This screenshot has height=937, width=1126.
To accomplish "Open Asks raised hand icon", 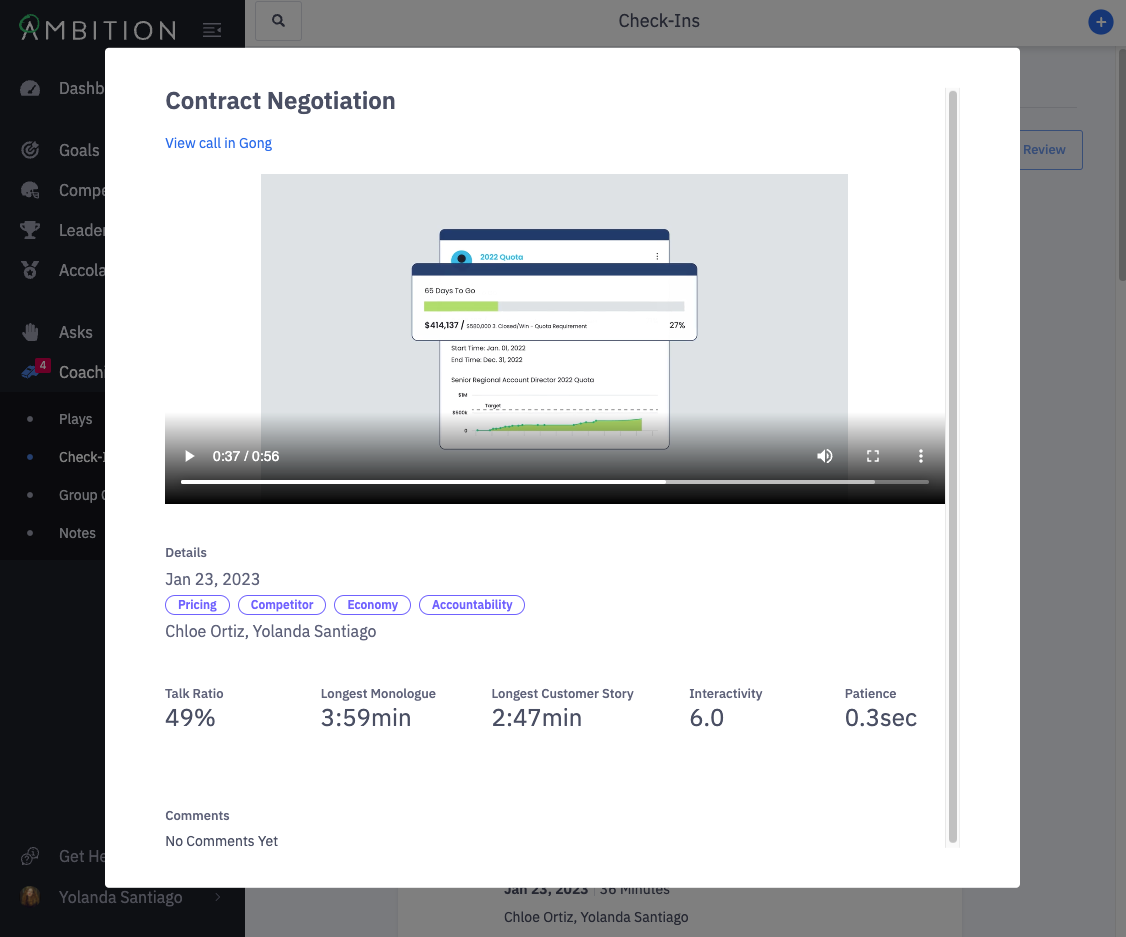I will (x=30, y=332).
